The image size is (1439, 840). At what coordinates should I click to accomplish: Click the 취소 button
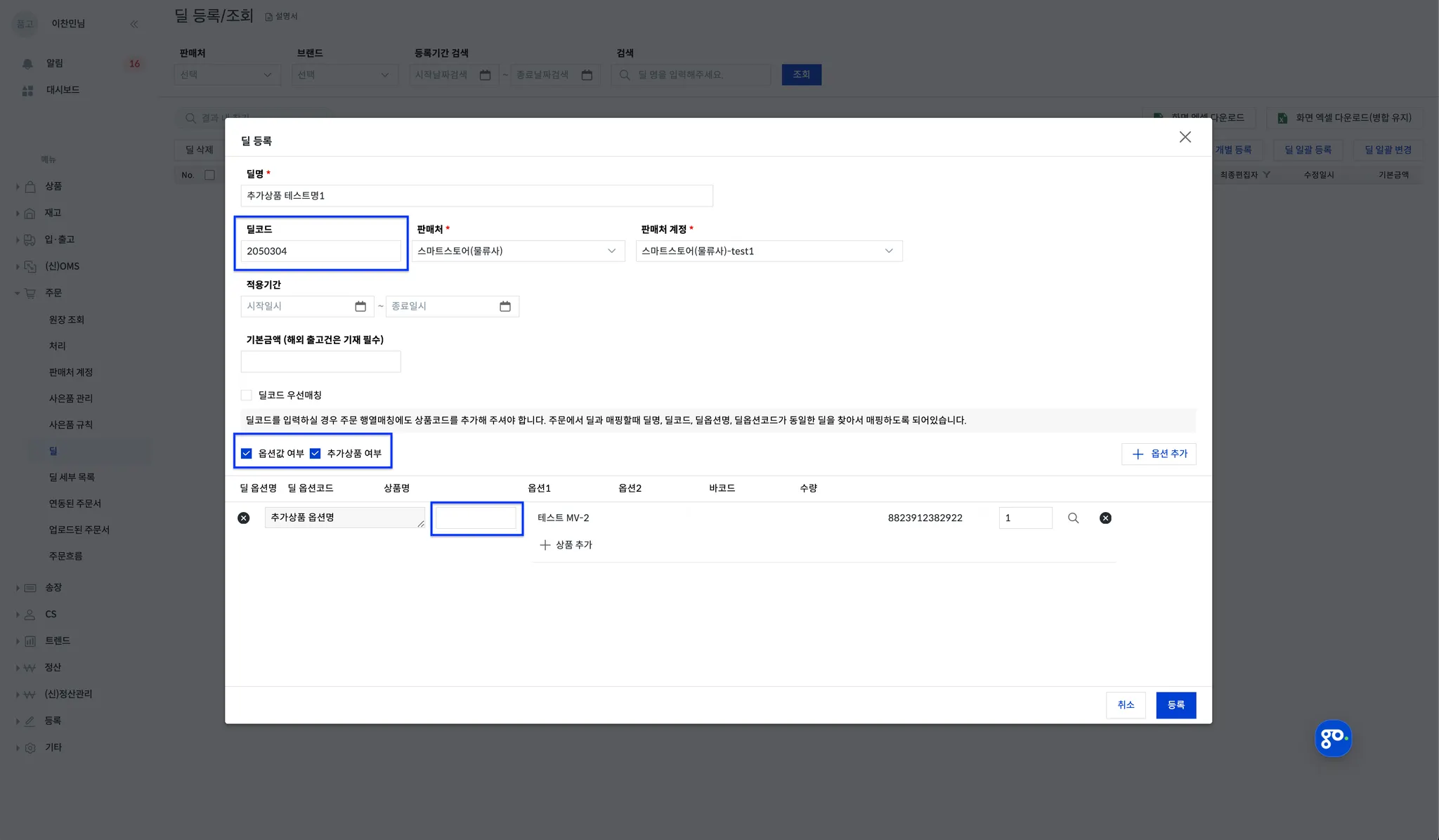point(1126,704)
